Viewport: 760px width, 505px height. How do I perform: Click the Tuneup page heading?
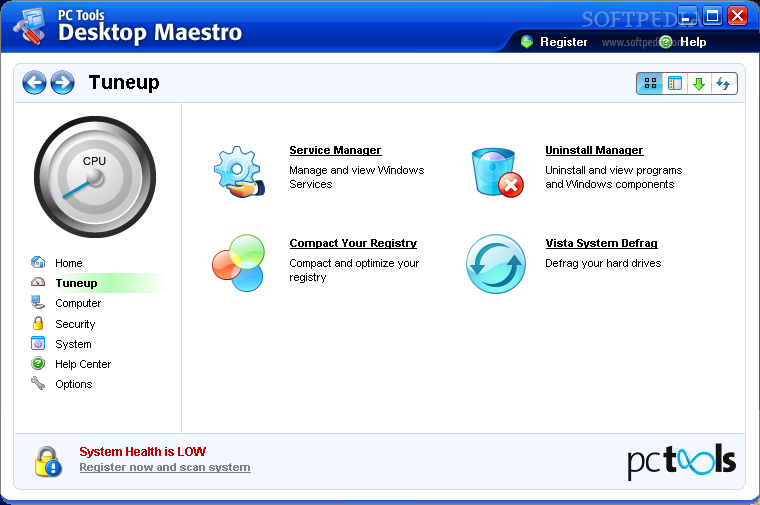coord(124,82)
